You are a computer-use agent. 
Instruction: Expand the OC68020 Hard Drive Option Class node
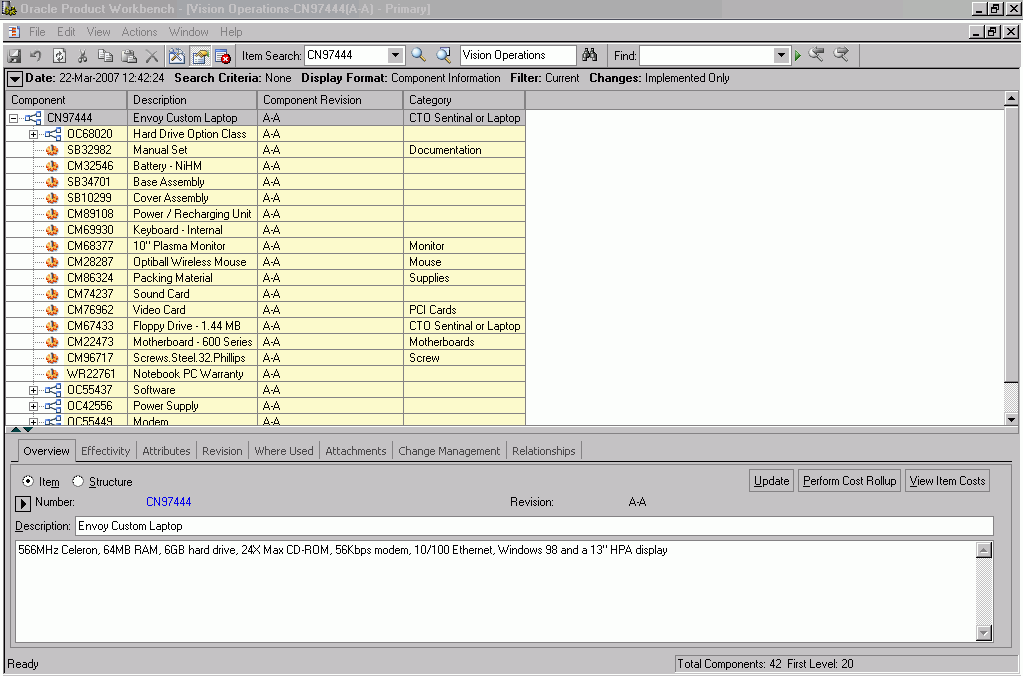click(33, 134)
